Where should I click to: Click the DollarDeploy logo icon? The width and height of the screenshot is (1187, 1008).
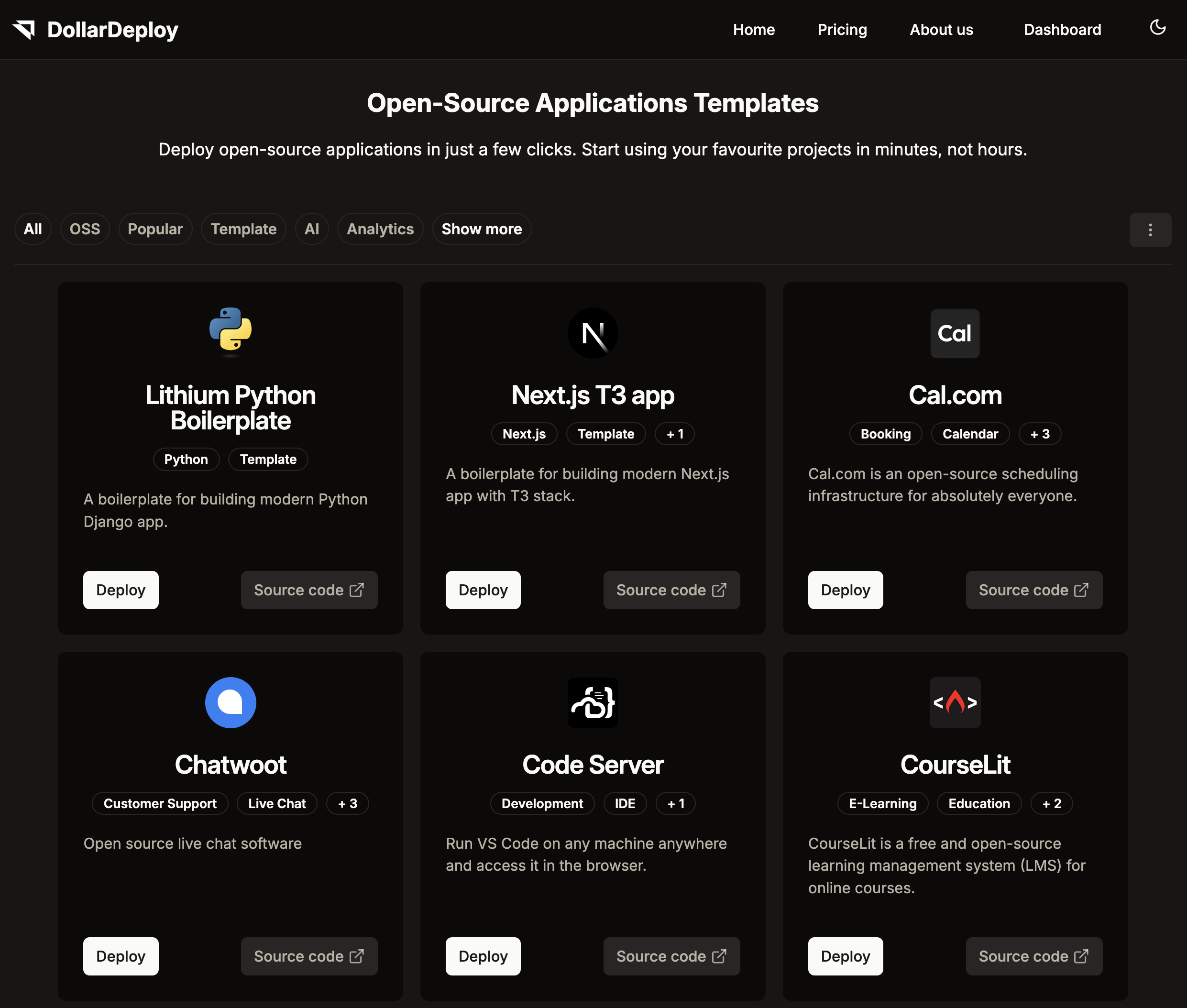click(x=24, y=30)
